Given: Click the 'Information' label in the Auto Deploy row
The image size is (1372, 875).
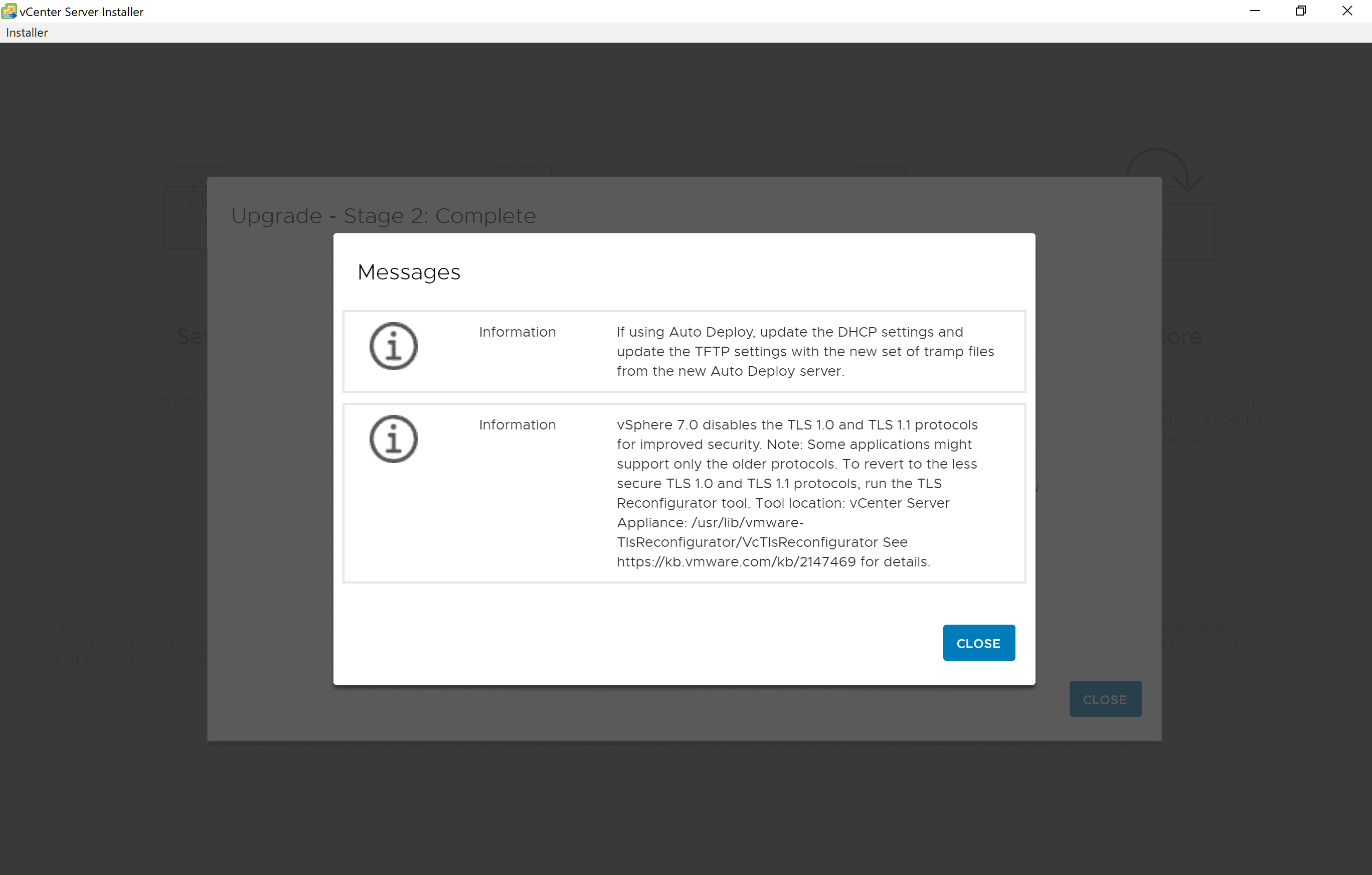Looking at the screenshot, I should click(517, 332).
